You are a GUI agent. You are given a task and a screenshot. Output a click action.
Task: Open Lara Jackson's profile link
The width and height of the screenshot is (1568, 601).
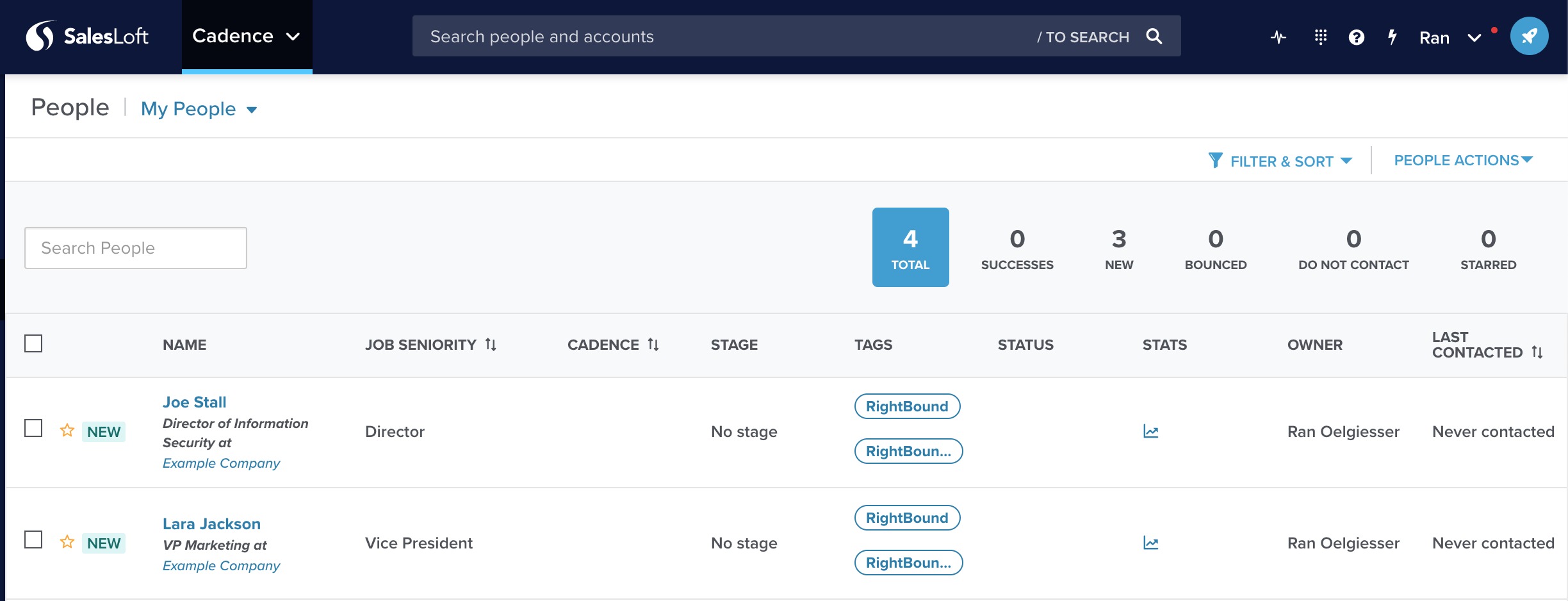pyautogui.click(x=211, y=524)
